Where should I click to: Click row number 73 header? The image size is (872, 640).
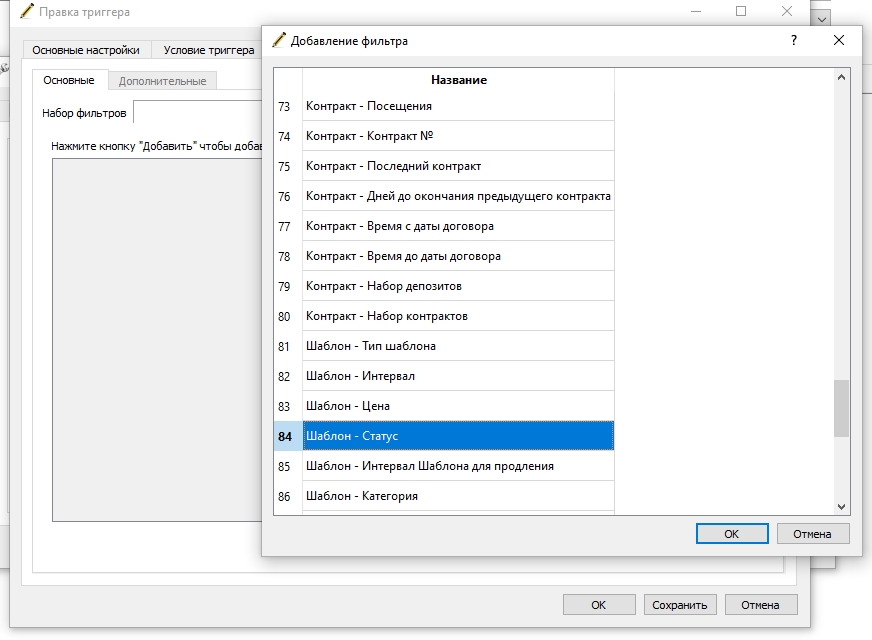point(288,106)
